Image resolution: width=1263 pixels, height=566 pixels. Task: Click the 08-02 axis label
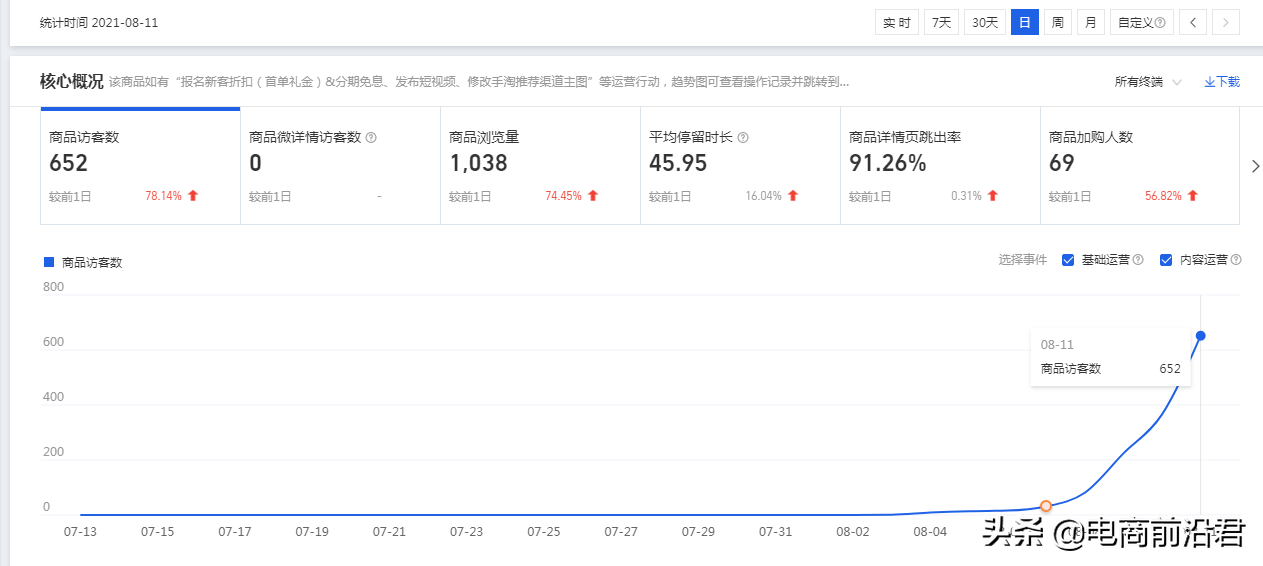coord(852,532)
